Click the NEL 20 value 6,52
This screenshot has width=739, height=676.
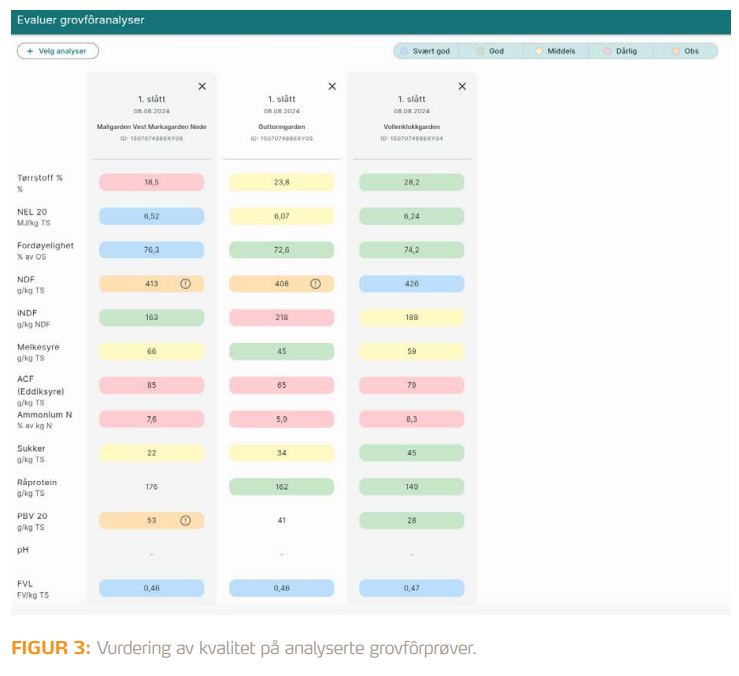pyautogui.click(x=152, y=216)
